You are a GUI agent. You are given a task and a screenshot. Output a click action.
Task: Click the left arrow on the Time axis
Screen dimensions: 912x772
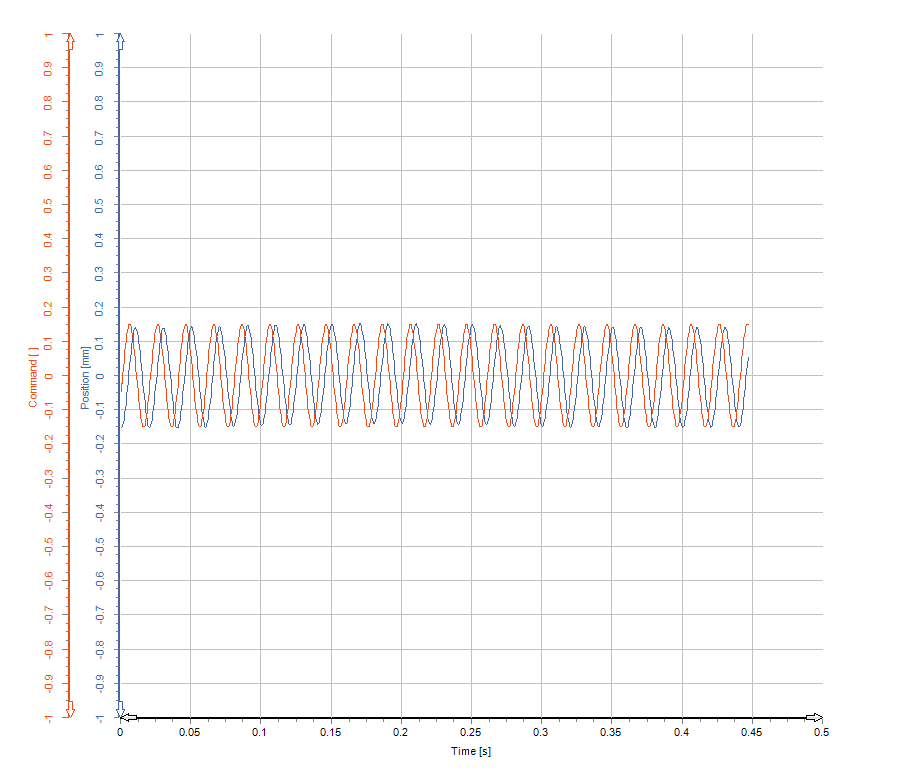pyautogui.click(x=129, y=717)
